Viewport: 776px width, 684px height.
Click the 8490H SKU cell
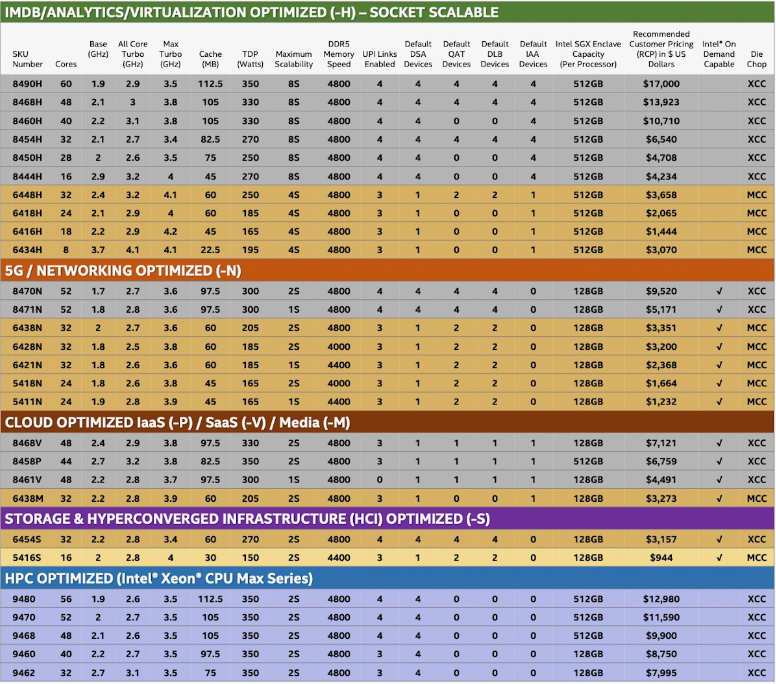click(x=27, y=84)
